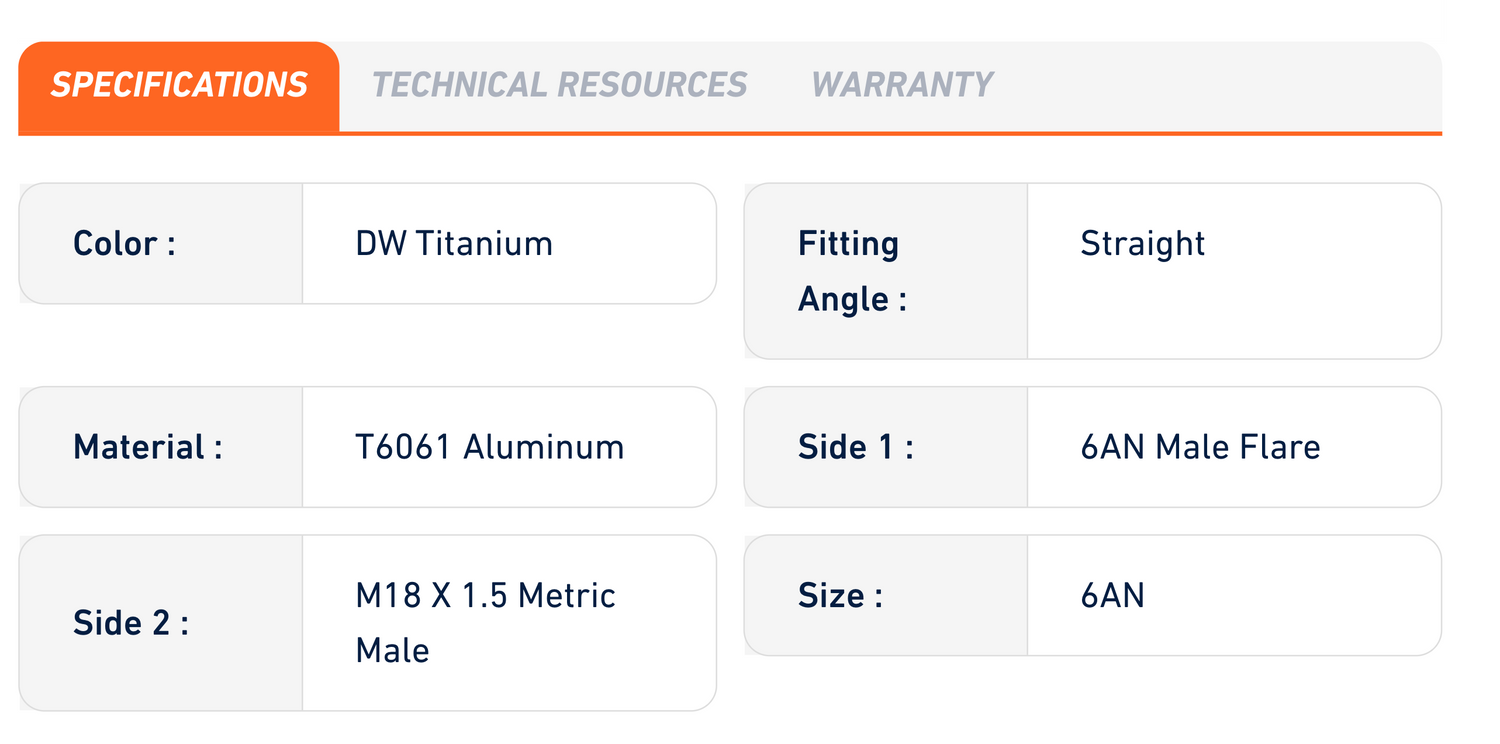Viewport: 1500px width, 744px height.
Task: Select the T6061 Aluminum value
Action: [x=490, y=447]
